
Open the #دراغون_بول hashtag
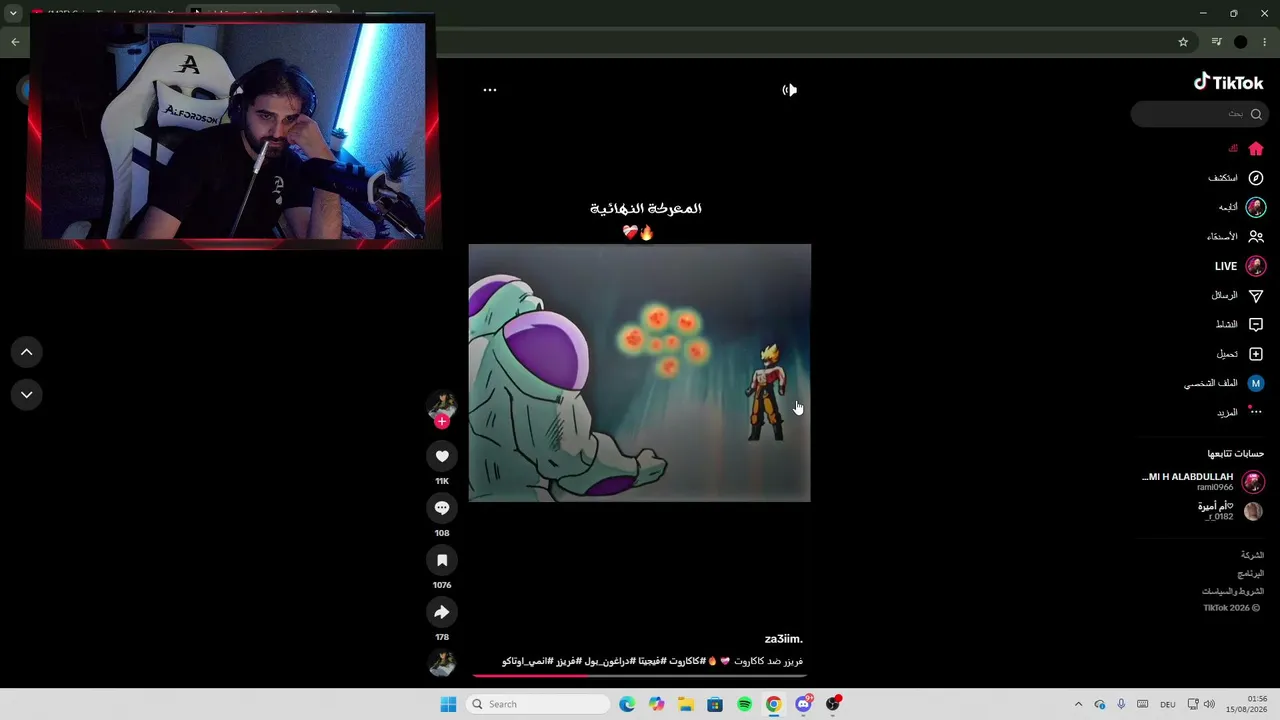(609, 661)
